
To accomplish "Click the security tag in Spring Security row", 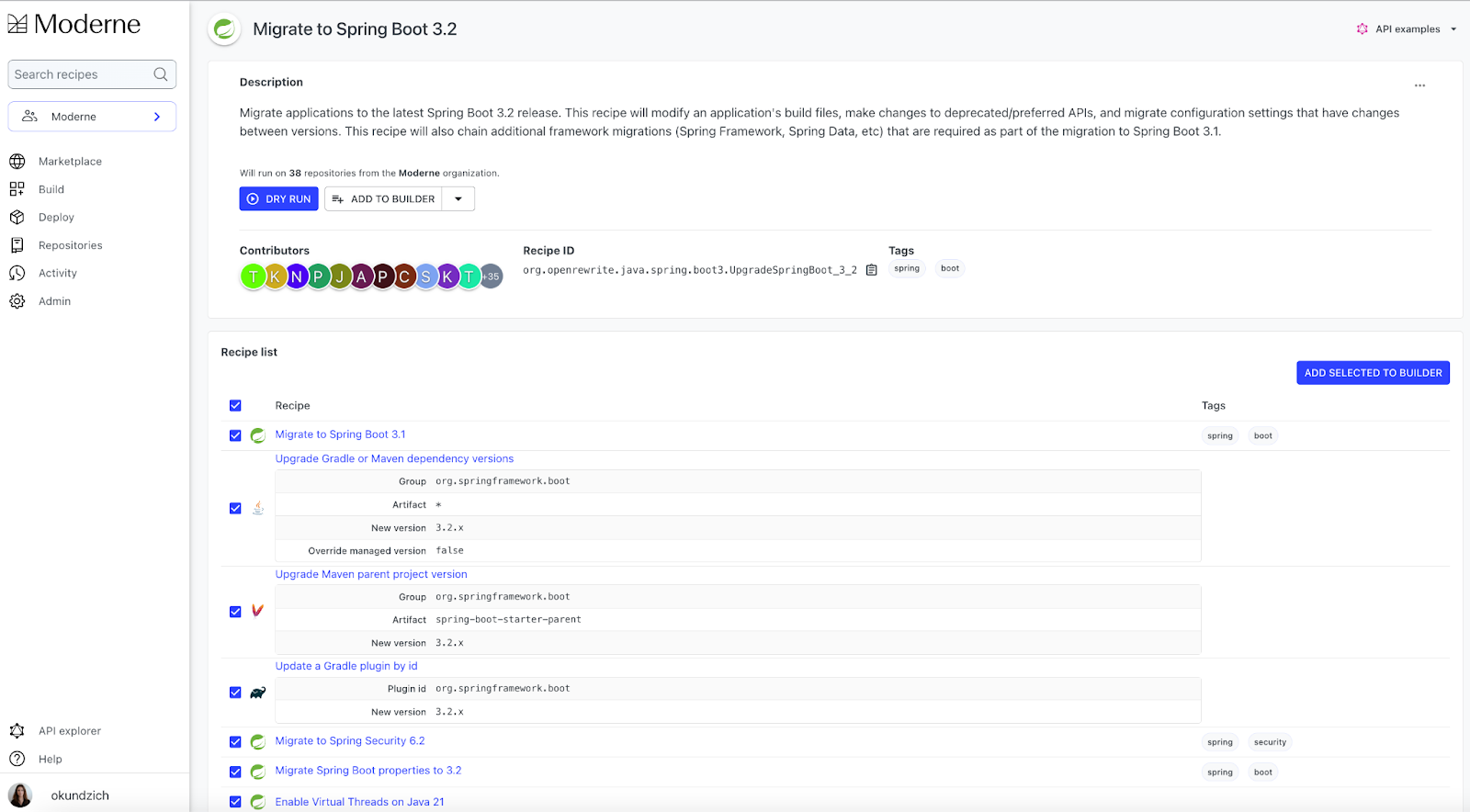I will [x=1270, y=742].
